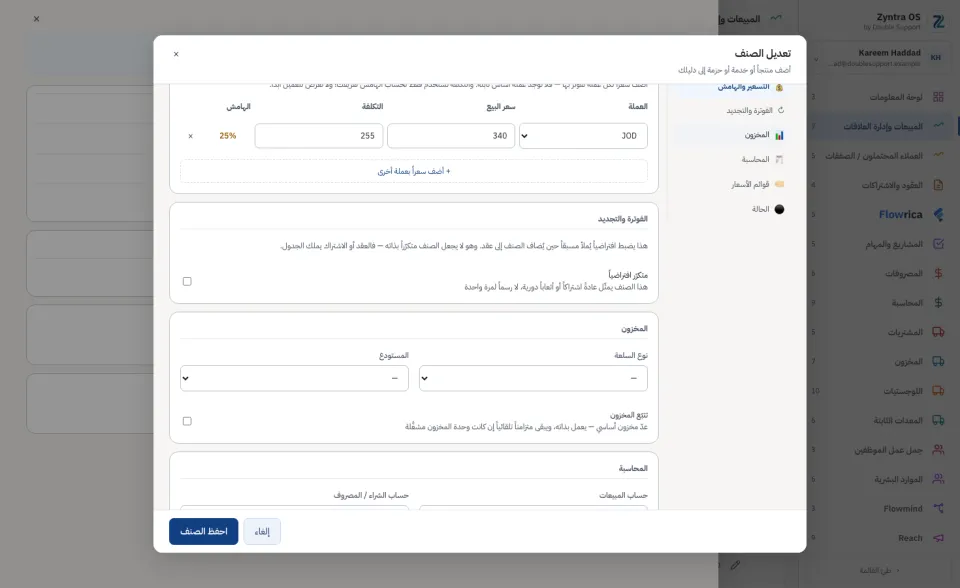Click the accounting ledger icon in dialog nav
Viewport: 960px width, 588px height.
tap(779, 159)
